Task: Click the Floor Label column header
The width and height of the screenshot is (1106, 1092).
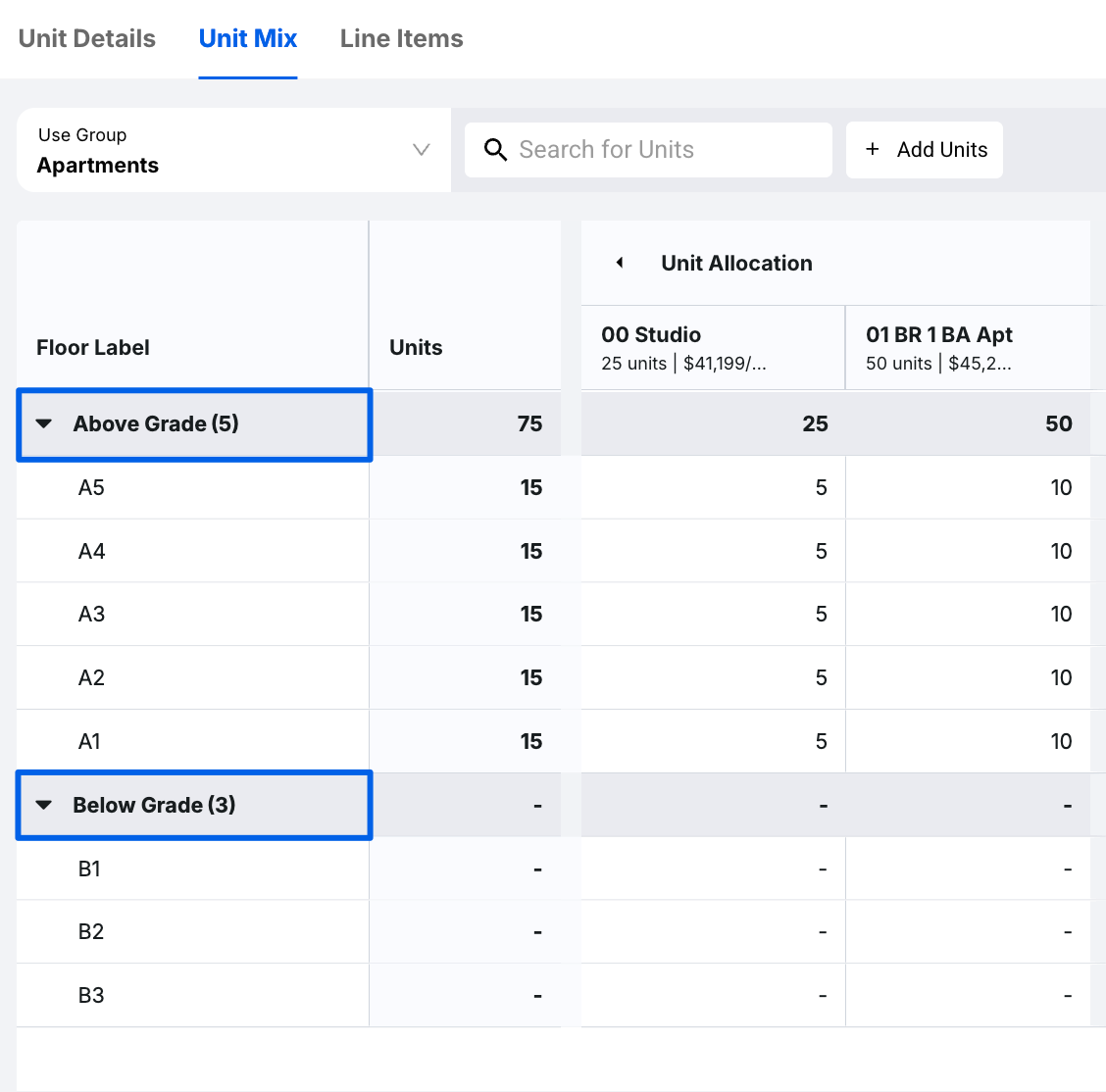Action: 93,348
